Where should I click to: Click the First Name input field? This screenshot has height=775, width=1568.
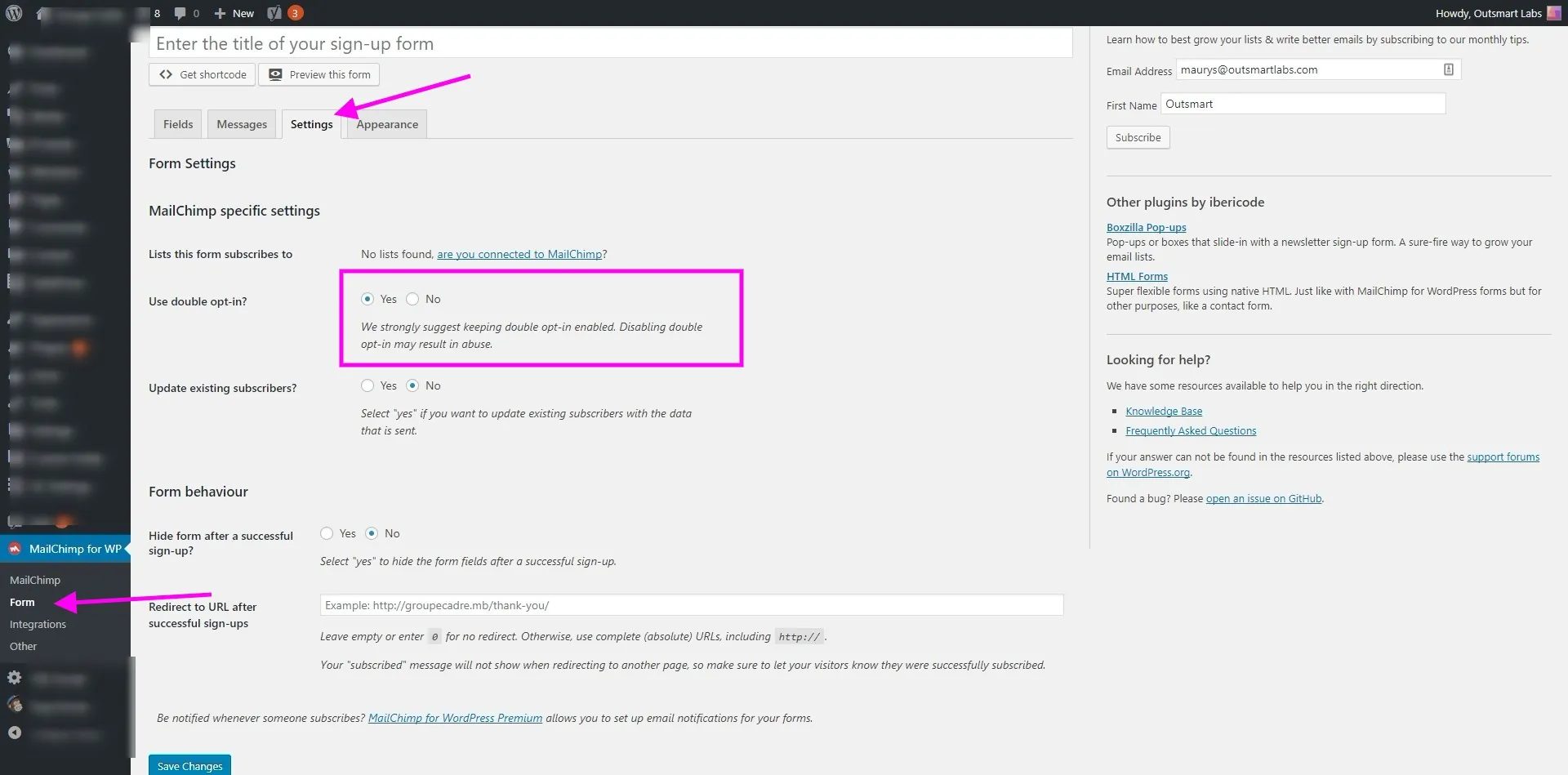1303,104
